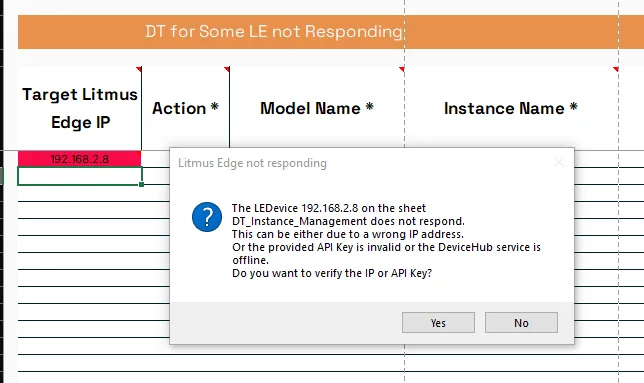The image size is (644, 383).
Task: Select the empty cell below 192.168.2.8
Action: 80,176
